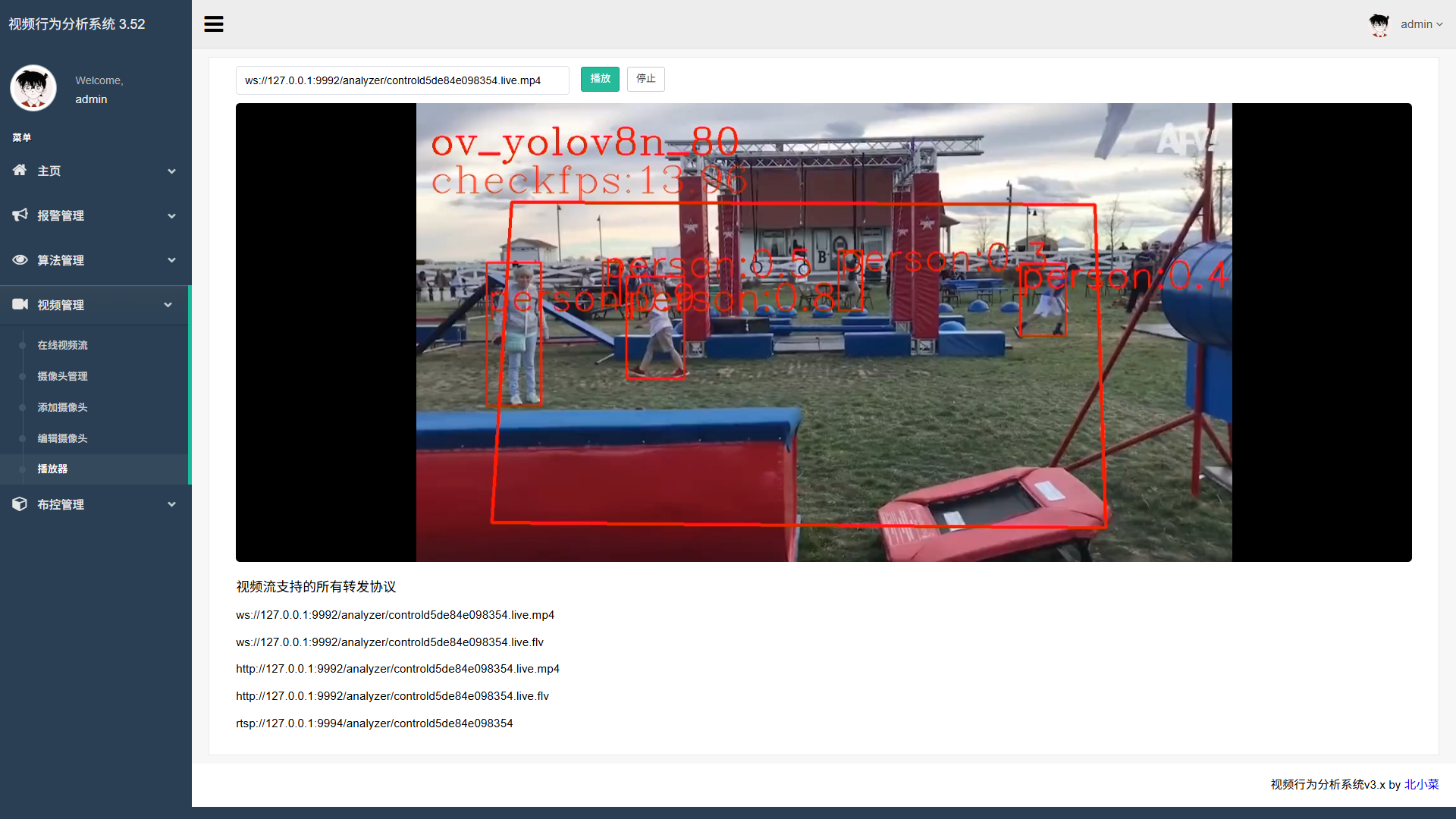
Task: Click the stream URL input field
Action: point(402,80)
